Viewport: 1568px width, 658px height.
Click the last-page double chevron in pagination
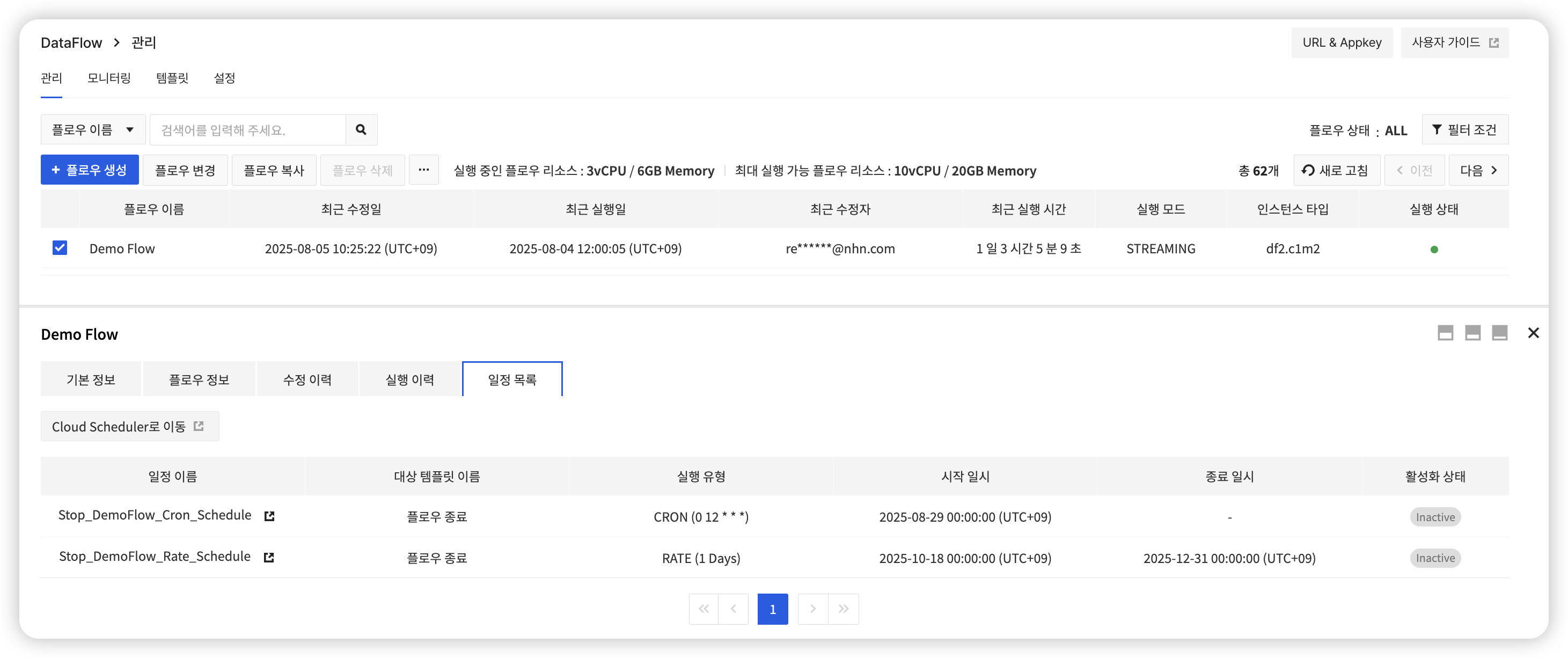844,609
